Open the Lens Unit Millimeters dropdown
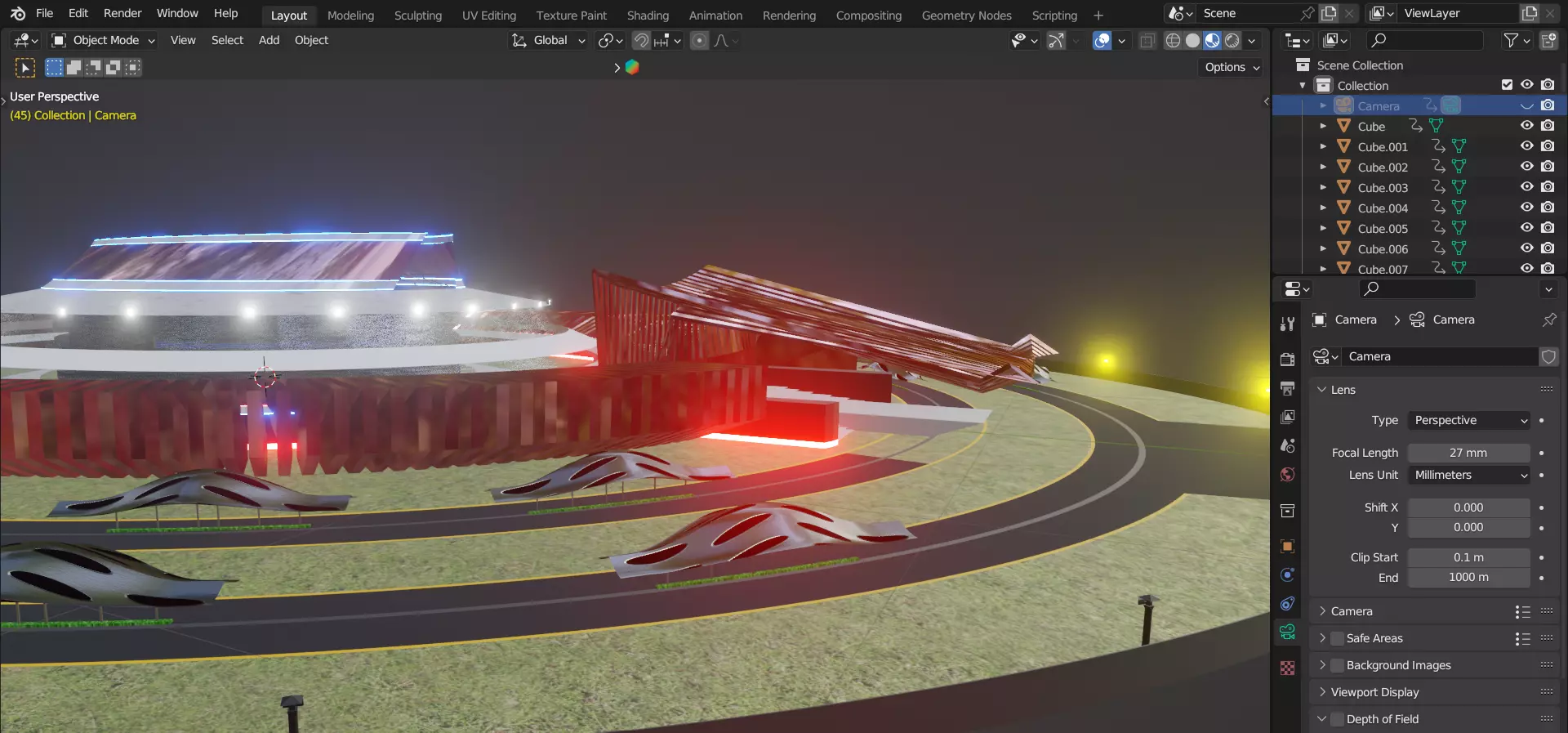This screenshot has height=733, width=1568. pos(1469,475)
